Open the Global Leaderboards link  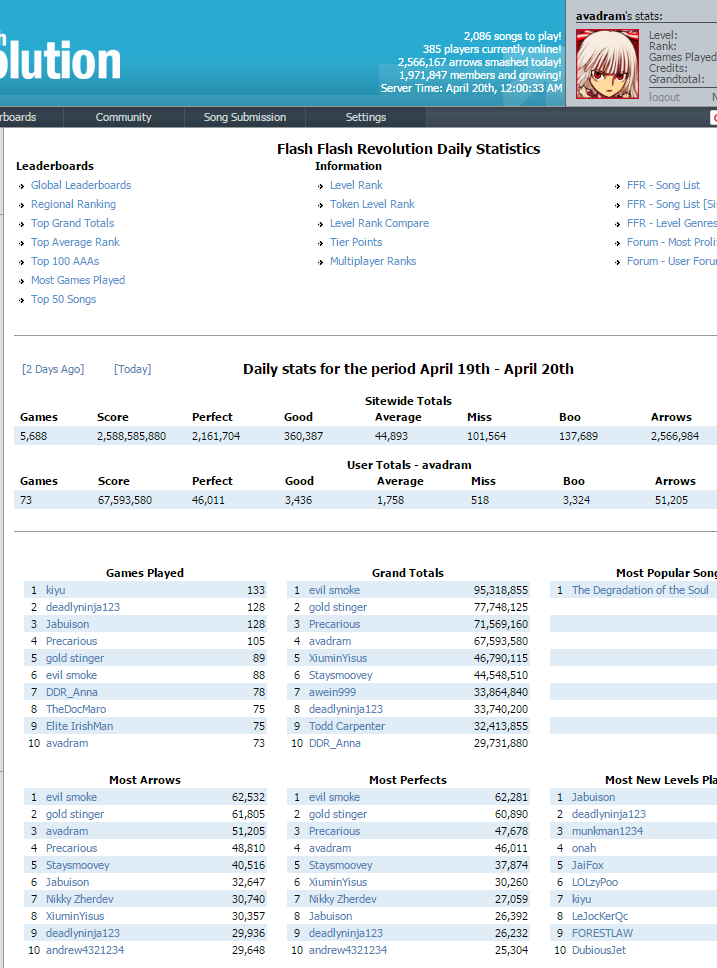click(x=81, y=185)
